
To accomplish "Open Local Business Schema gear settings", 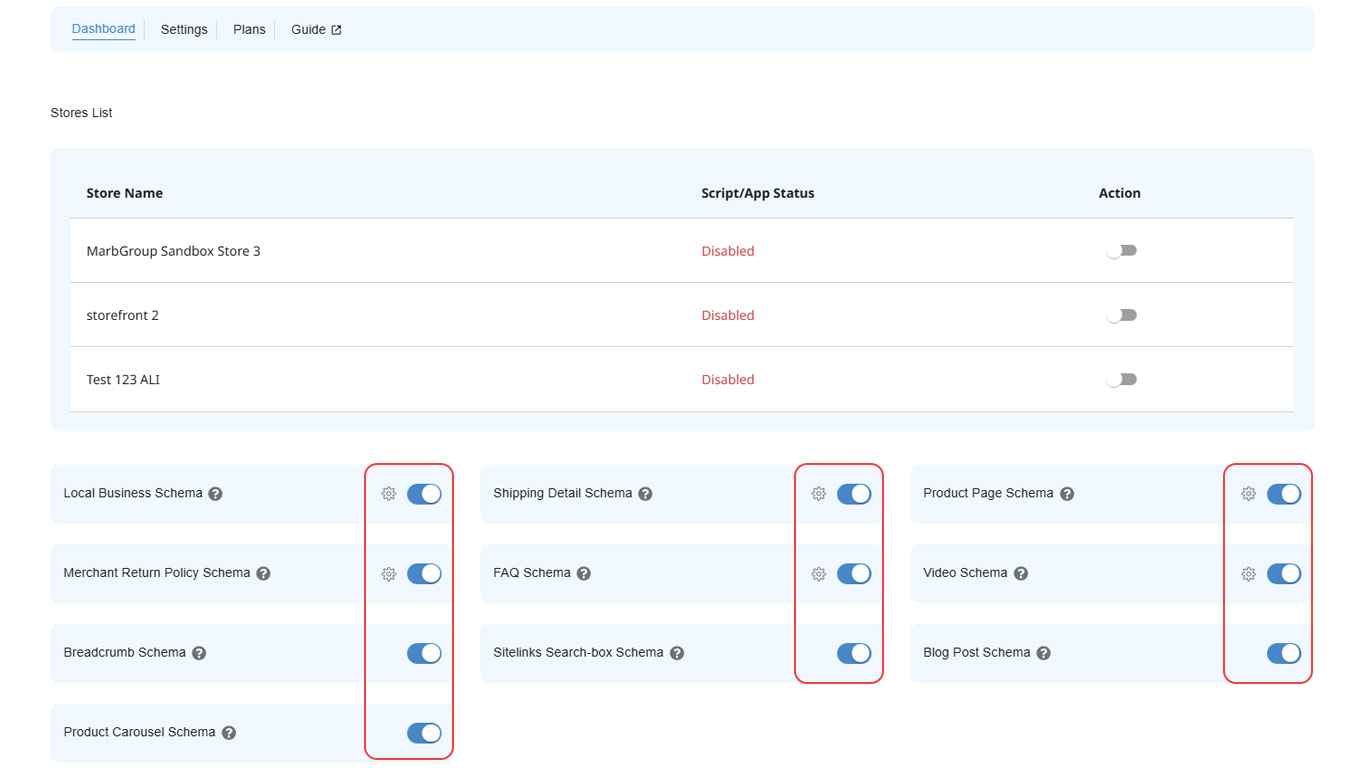I will (389, 494).
